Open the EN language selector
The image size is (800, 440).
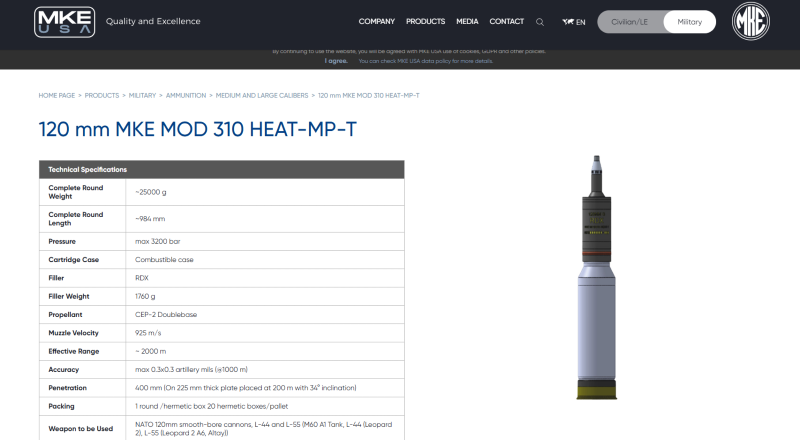pyautogui.click(x=573, y=22)
